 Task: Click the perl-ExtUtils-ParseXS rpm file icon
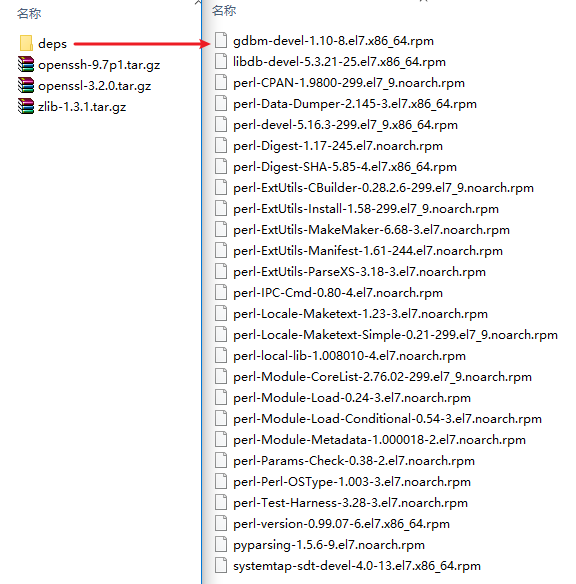coord(221,271)
